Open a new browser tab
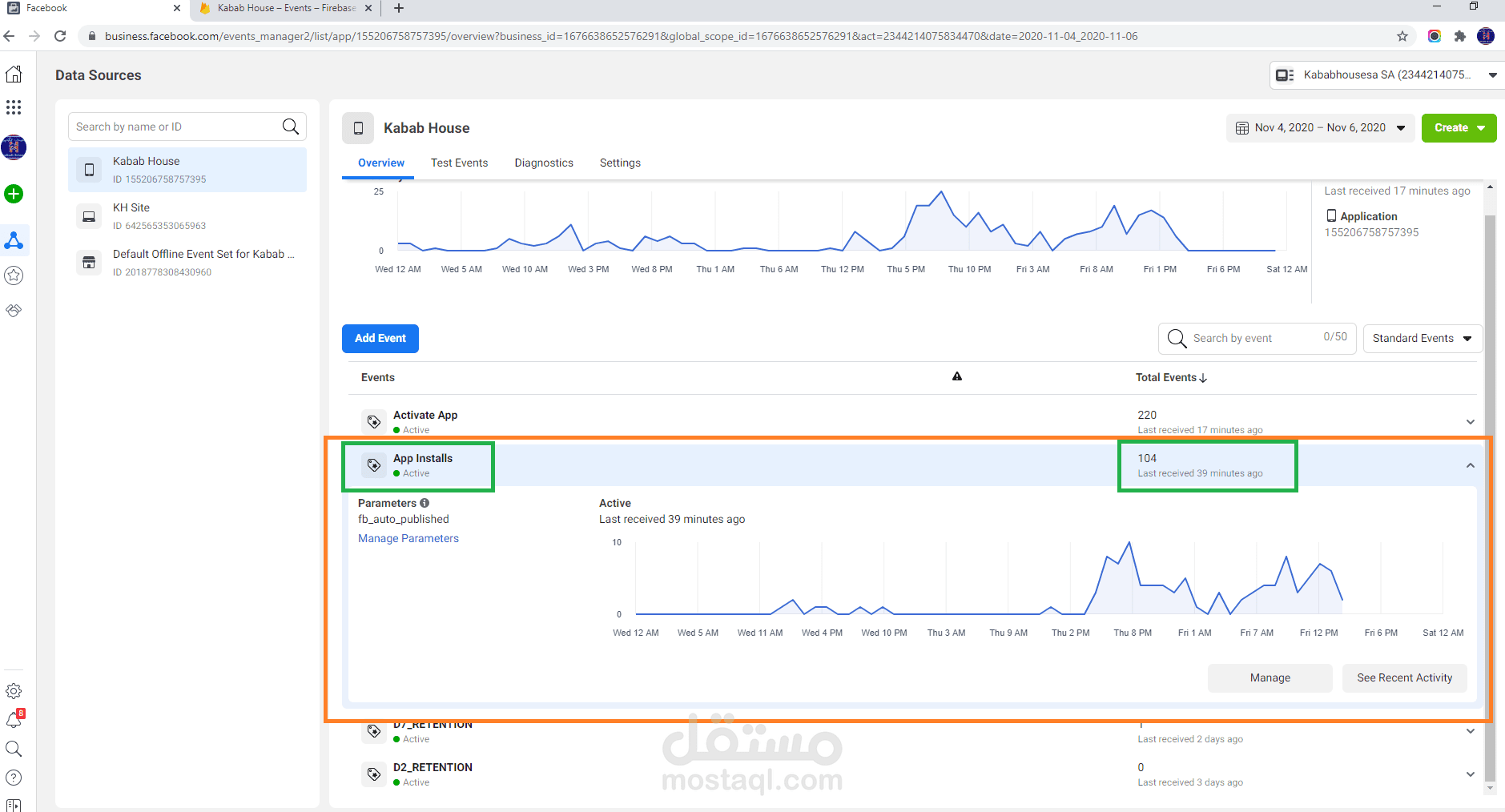Screen dimensions: 1505x812 click(x=399, y=8)
